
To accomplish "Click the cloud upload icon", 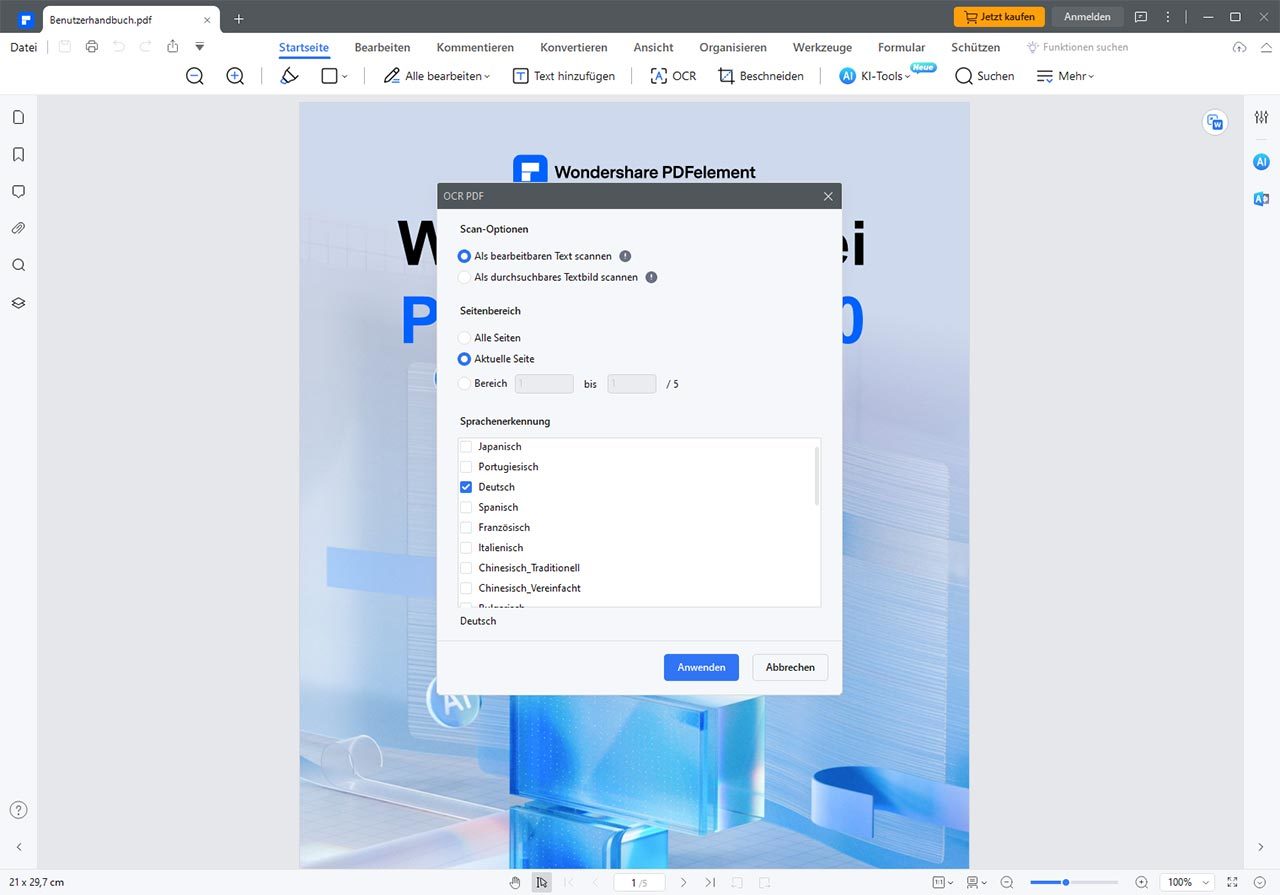I will coord(1239,47).
